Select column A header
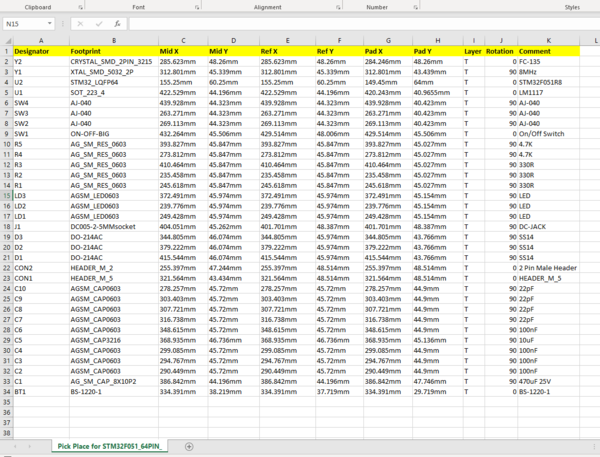Image resolution: width=600 pixels, height=457 pixels. click(41, 41)
